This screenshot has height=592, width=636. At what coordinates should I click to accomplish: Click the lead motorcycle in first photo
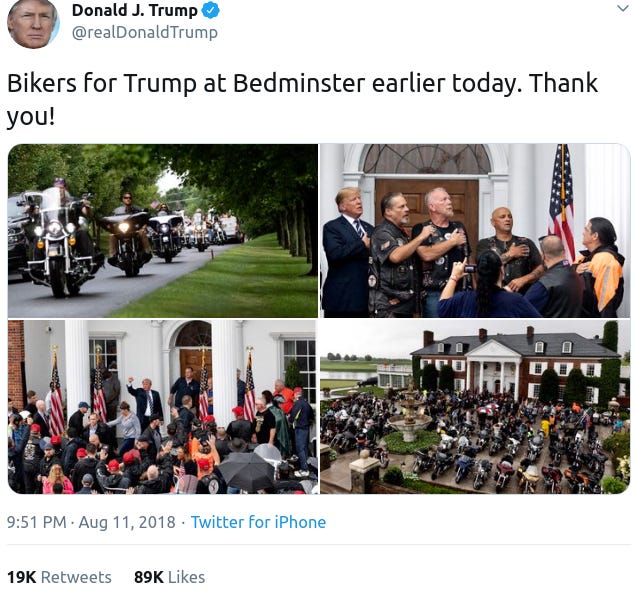pos(57,241)
